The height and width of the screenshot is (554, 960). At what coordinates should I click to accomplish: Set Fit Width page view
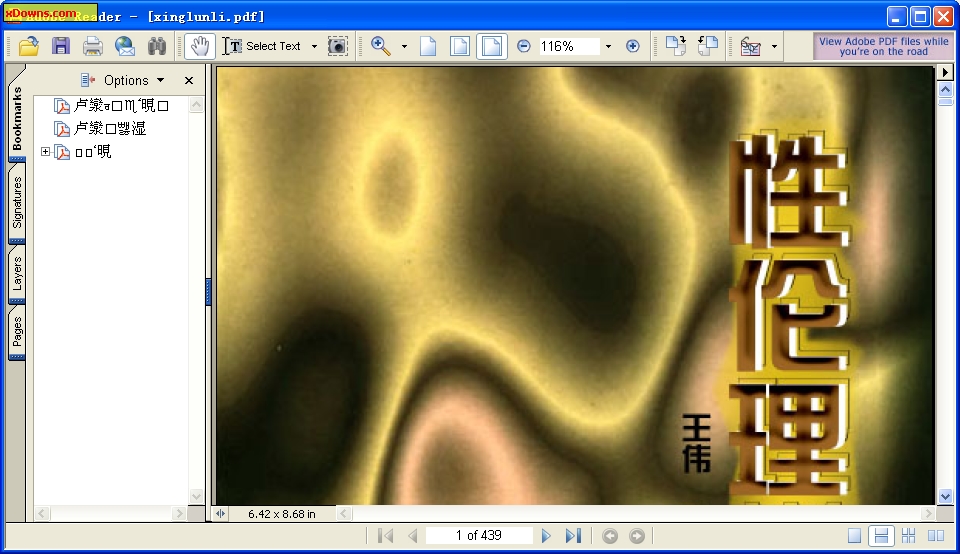pyautogui.click(x=492, y=46)
